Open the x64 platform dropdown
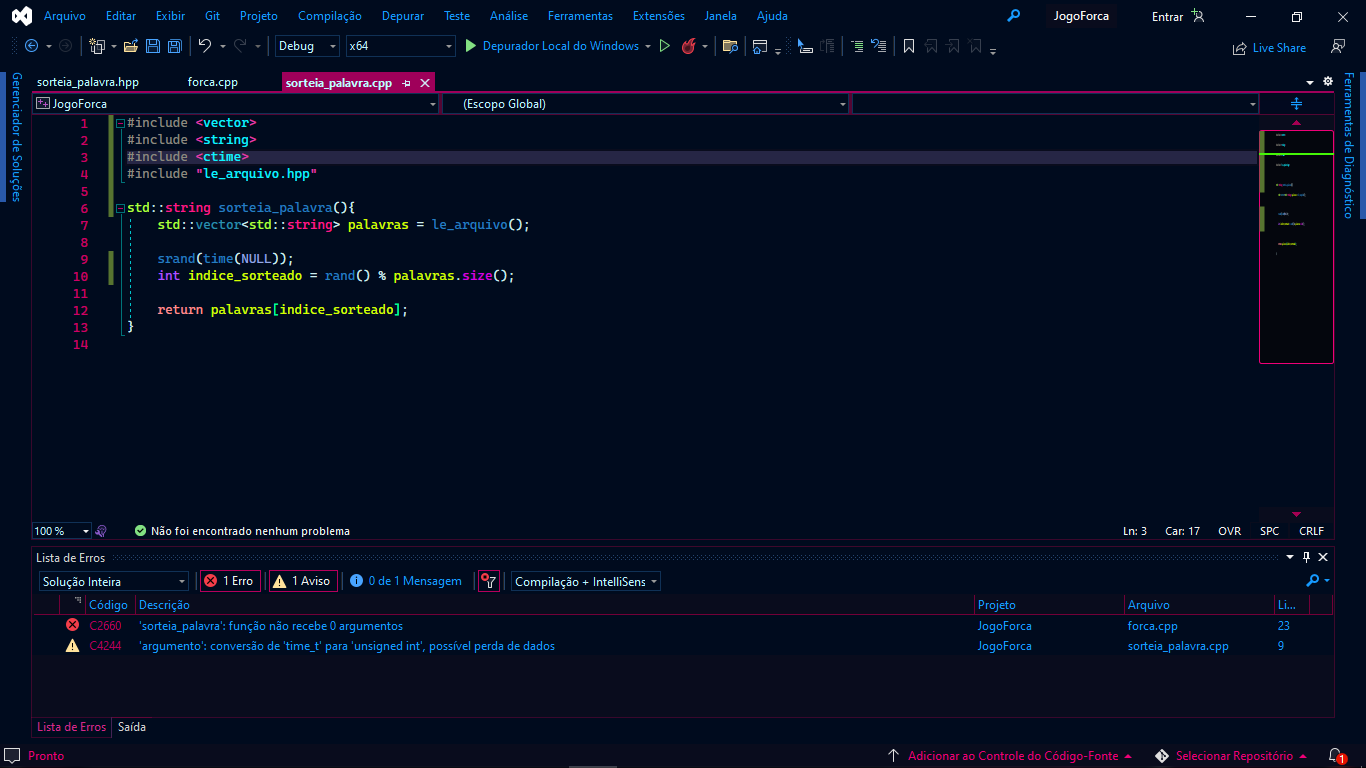Viewport: 1366px width, 768px height. coord(400,46)
